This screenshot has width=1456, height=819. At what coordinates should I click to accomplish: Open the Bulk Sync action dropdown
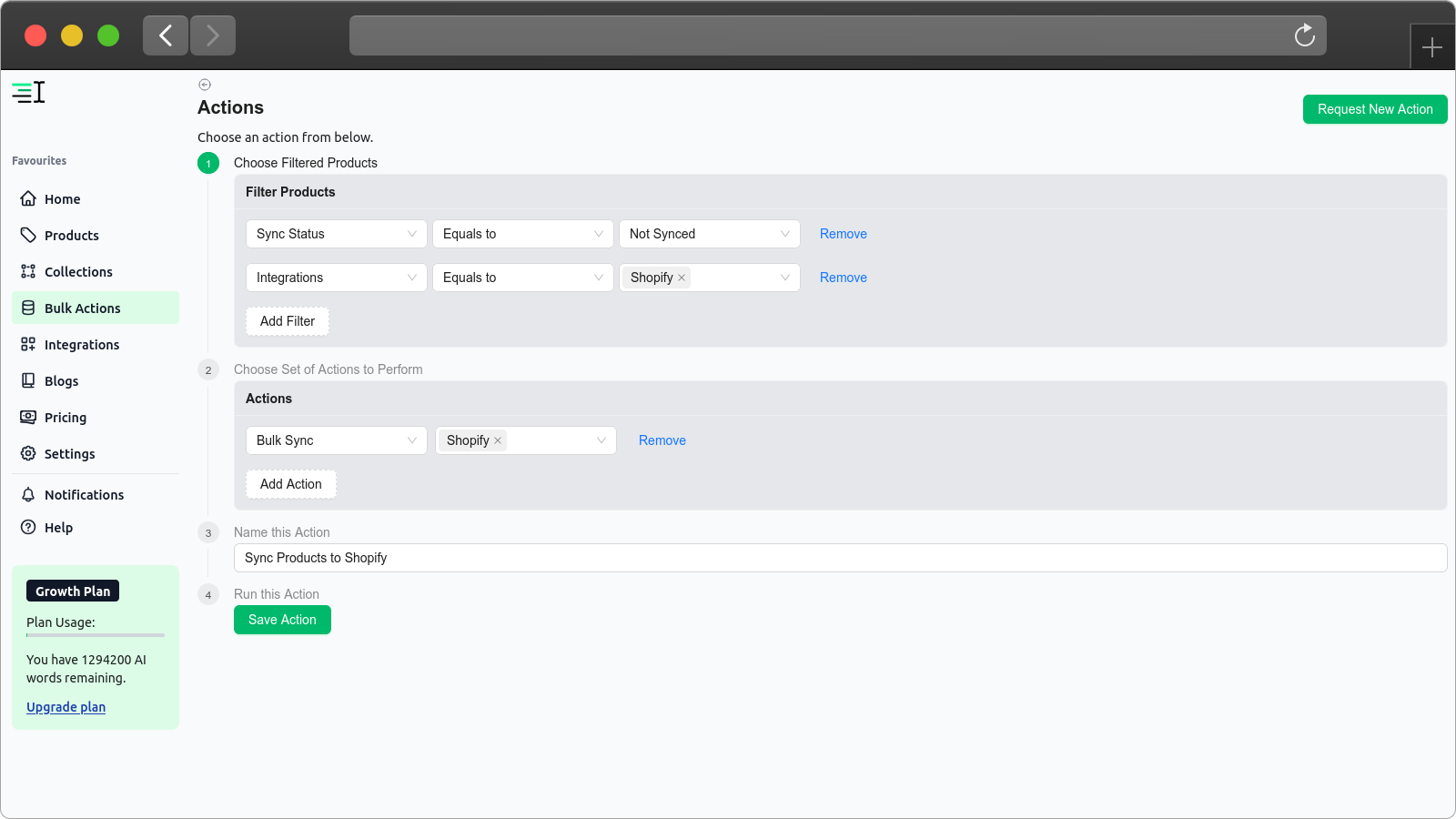click(337, 440)
